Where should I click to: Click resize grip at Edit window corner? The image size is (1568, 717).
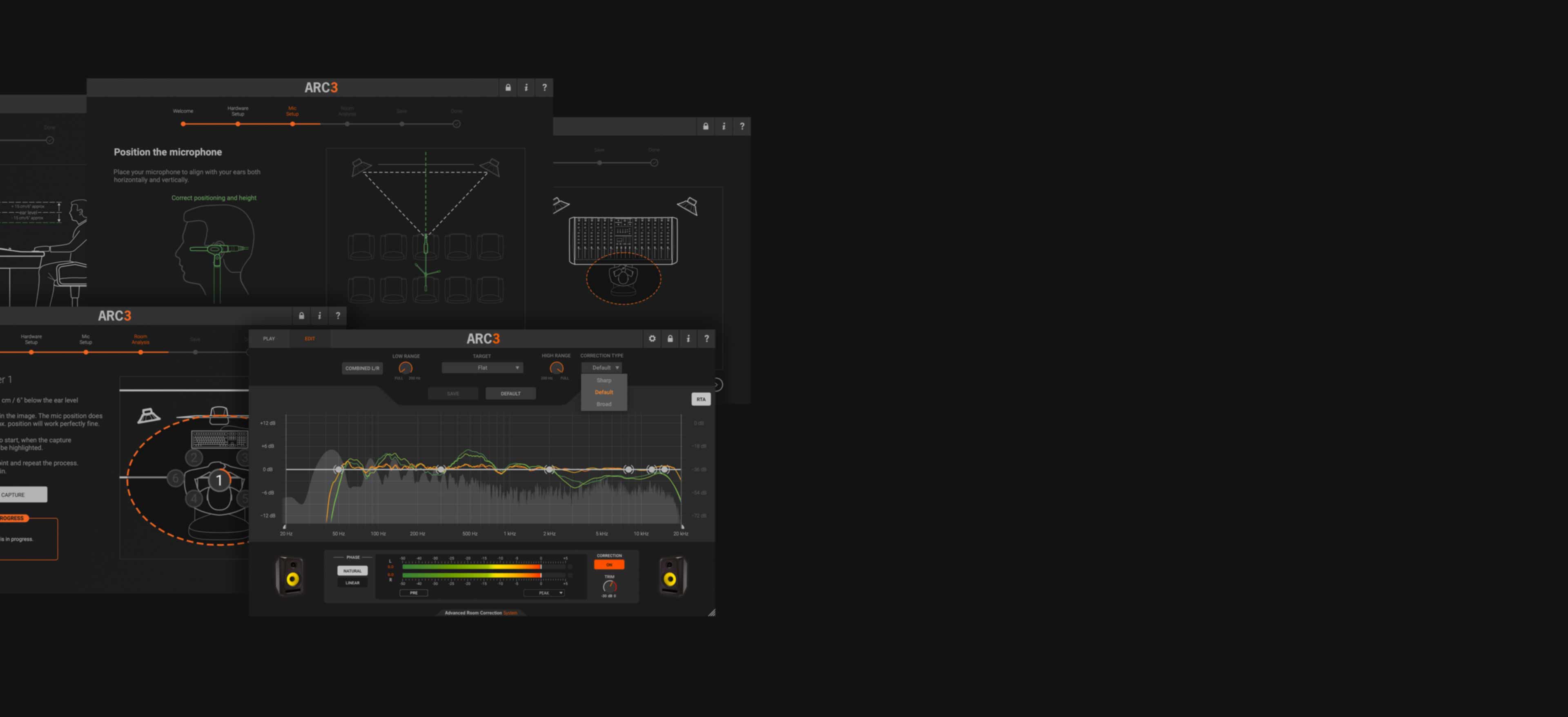coord(712,612)
